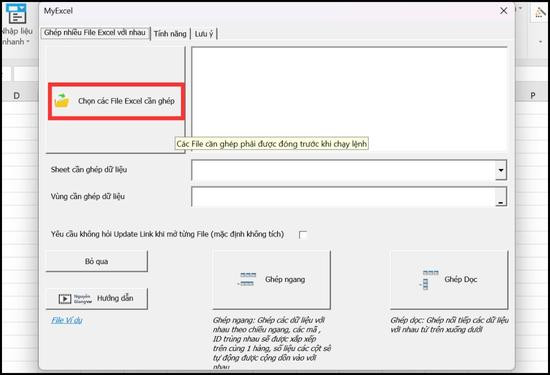Click the selected files list box
Image resolution: width=550 pixels, height=375 pixels.
point(349,99)
